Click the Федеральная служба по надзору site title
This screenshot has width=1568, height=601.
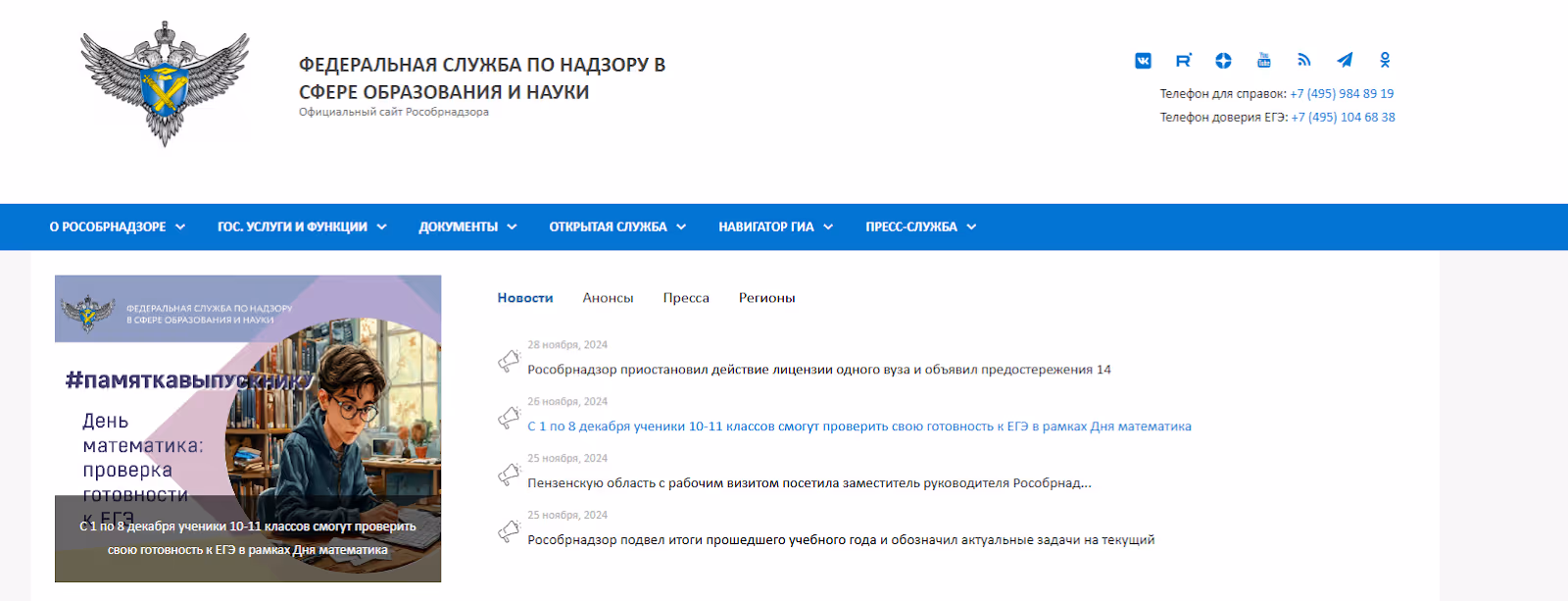pyautogui.click(x=482, y=78)
